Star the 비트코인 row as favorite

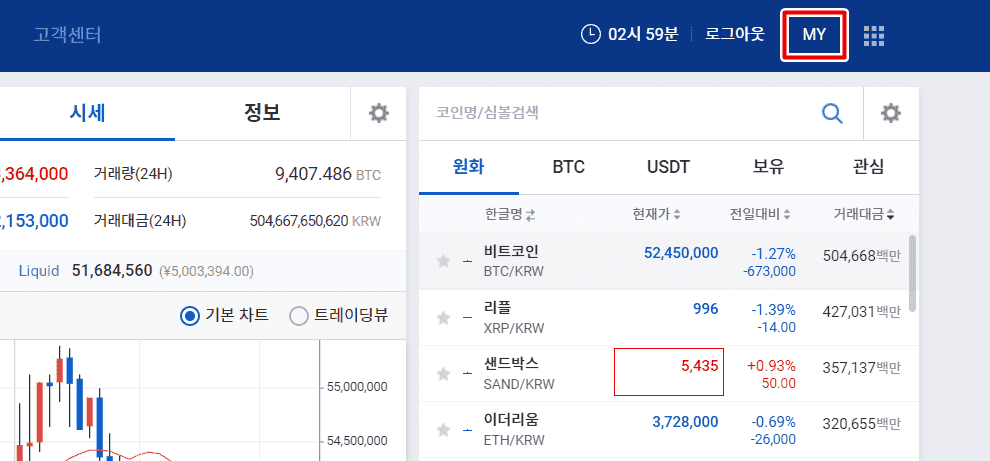[x=443, y=262]
